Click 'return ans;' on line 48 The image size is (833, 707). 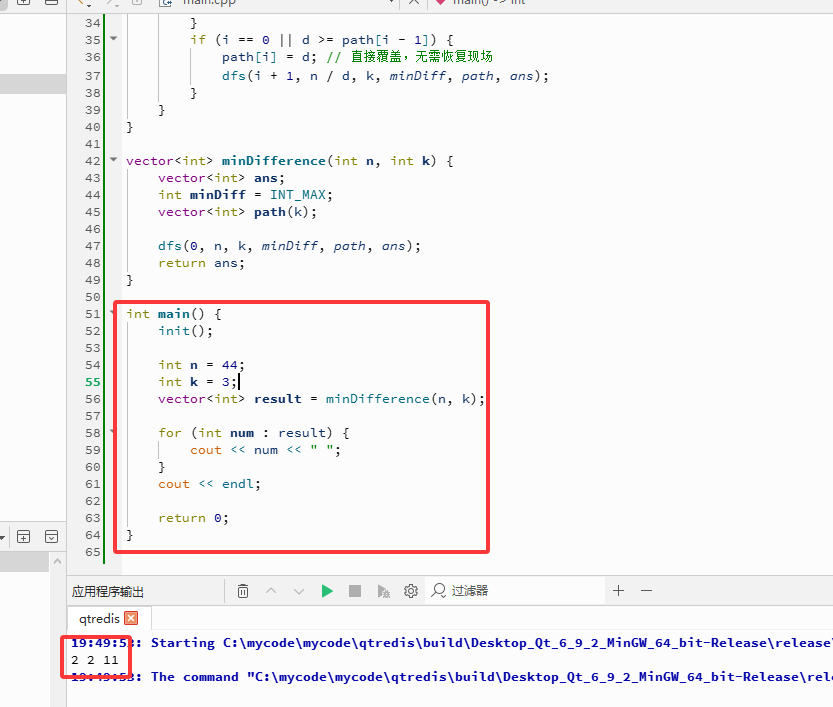tap(201, 263)
